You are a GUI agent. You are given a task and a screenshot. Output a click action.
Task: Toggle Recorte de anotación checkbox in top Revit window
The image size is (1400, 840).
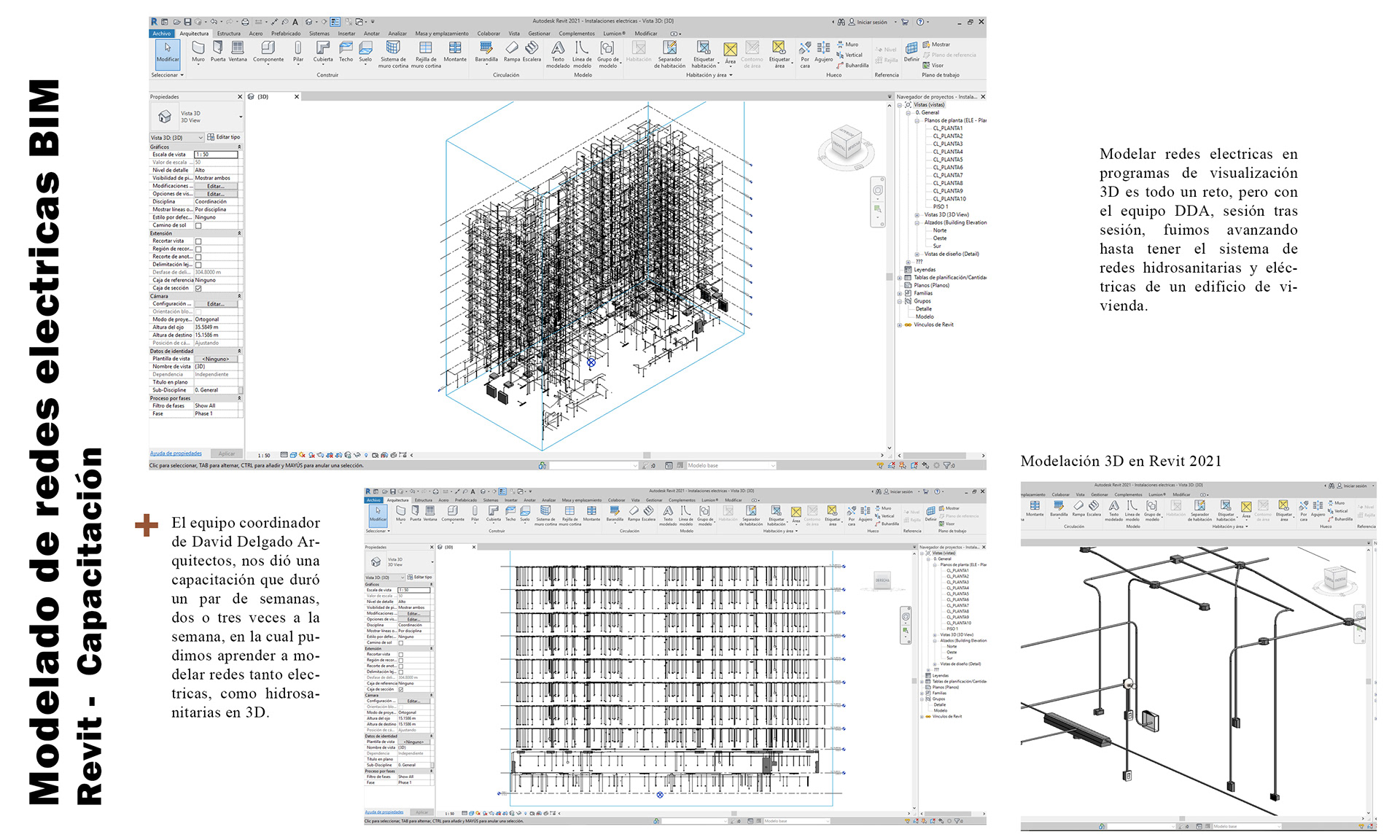tap(198, 257)
